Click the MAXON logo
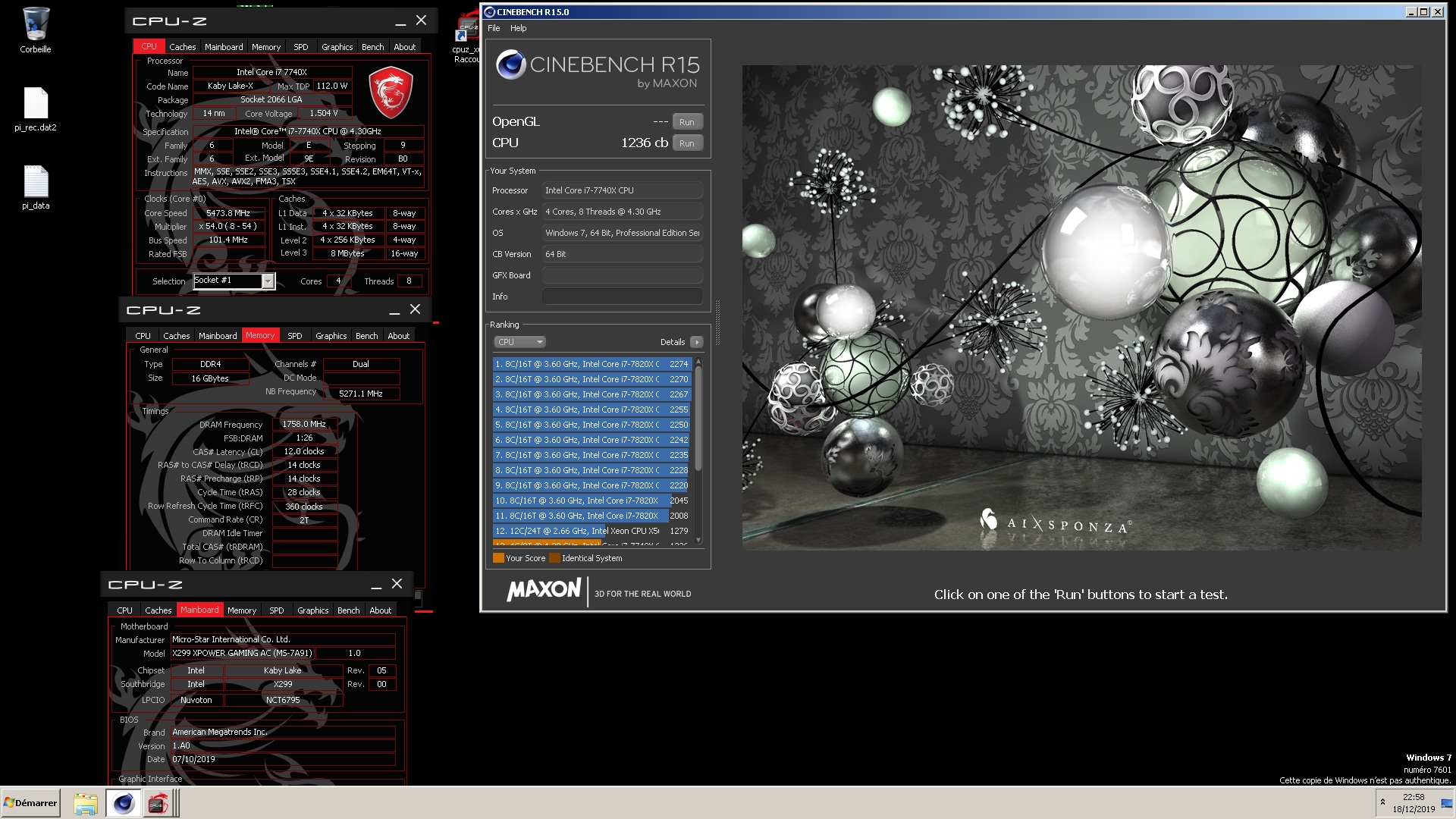Image resolution: width=1456 pixels, height=819 pixels. click(544, 590)
